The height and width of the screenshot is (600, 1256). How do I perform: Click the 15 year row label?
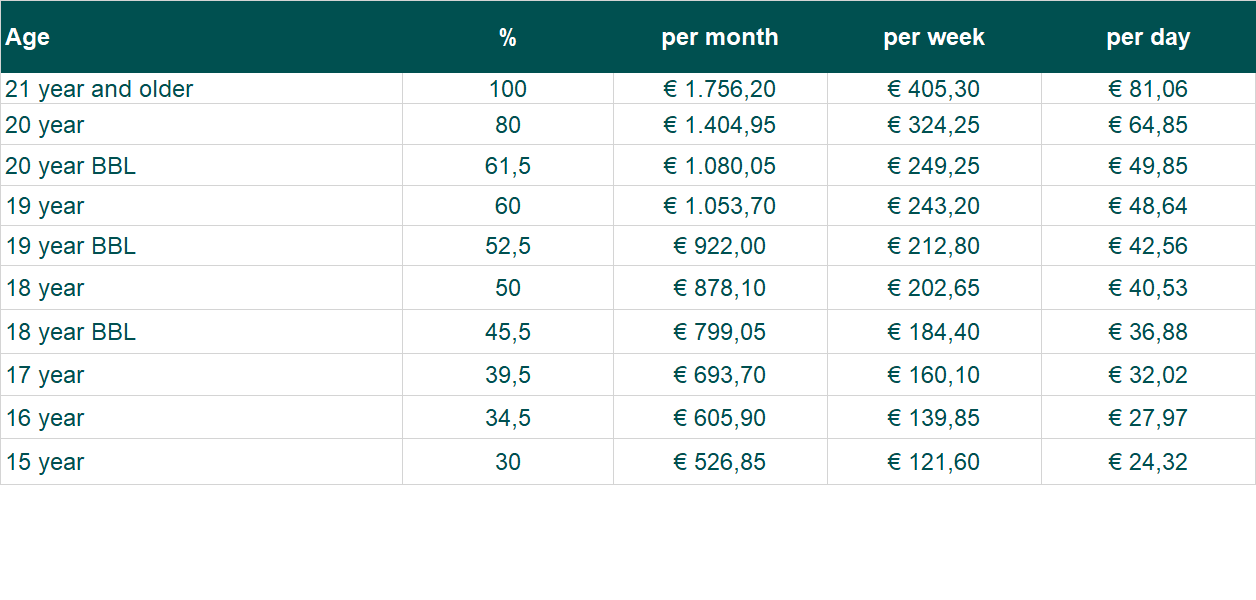(x=44, y=462)
